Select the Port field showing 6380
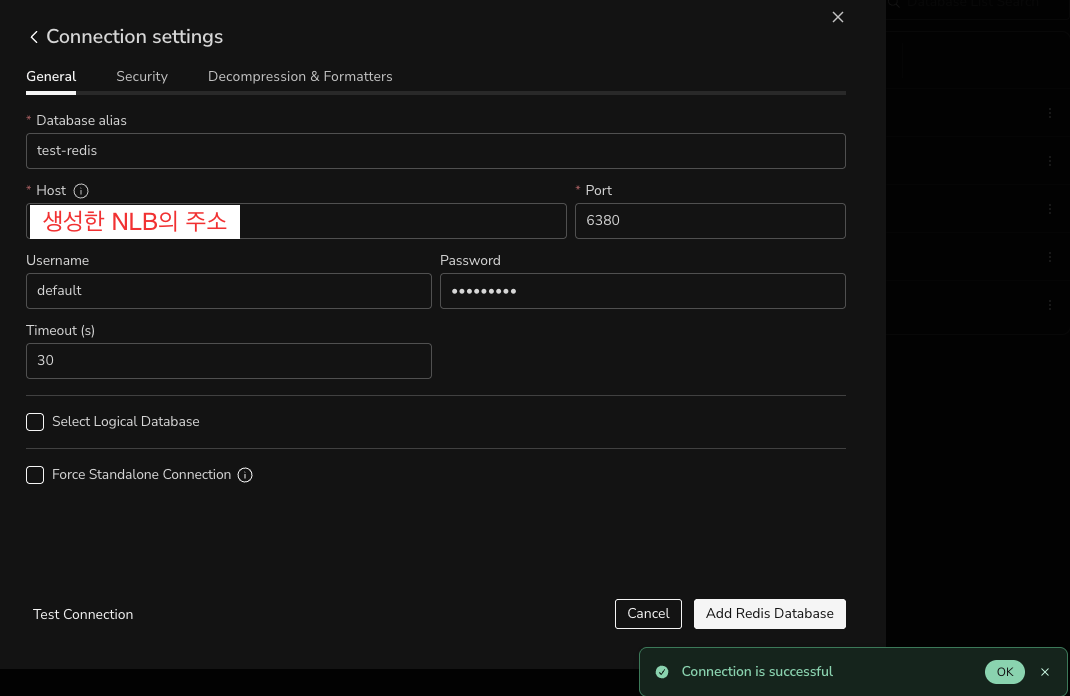This screenshot has width=1070, height=696. coord(710,221)
